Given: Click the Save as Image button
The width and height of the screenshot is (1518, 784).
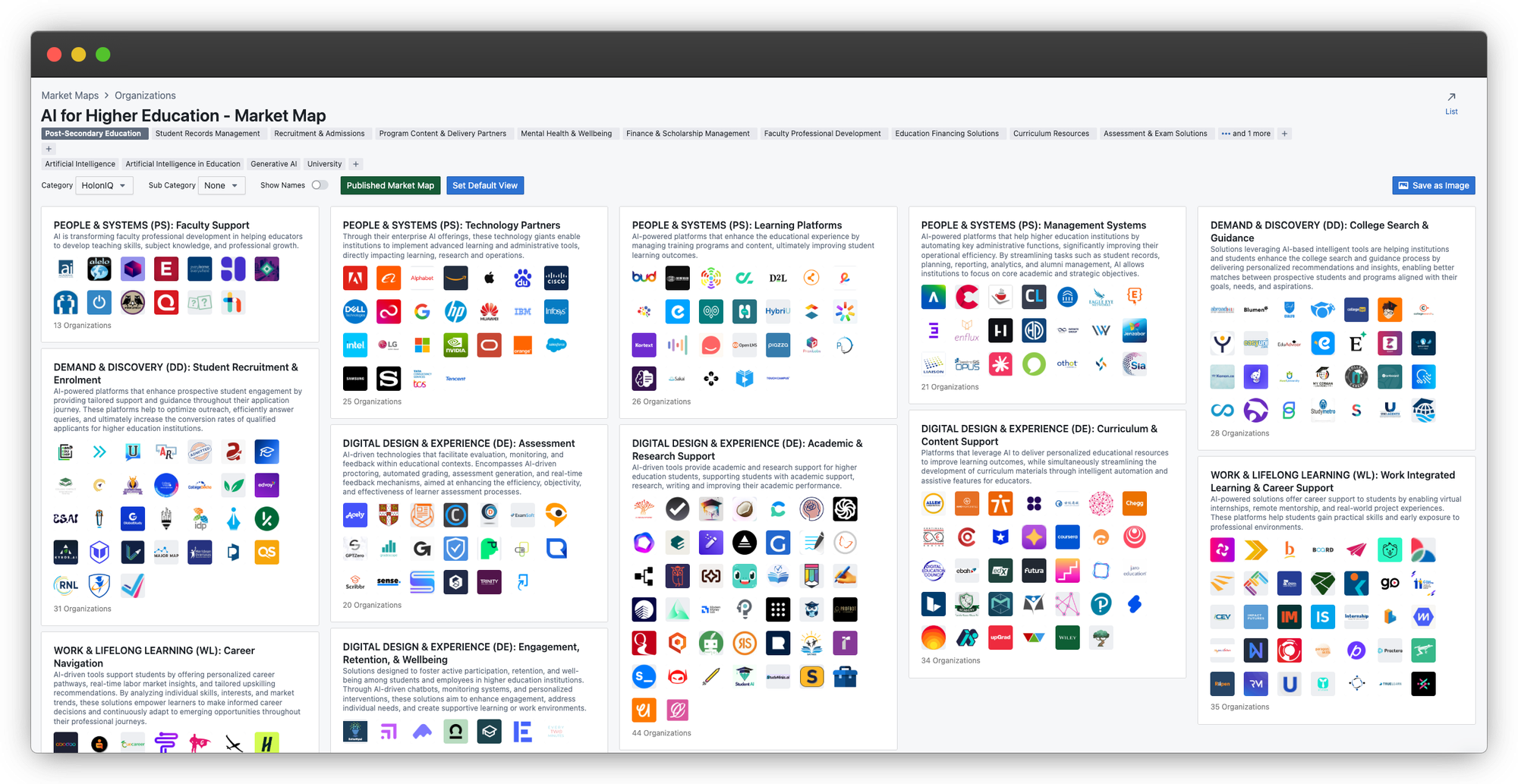Looking at the screenshot, I should click(1434, 185).
